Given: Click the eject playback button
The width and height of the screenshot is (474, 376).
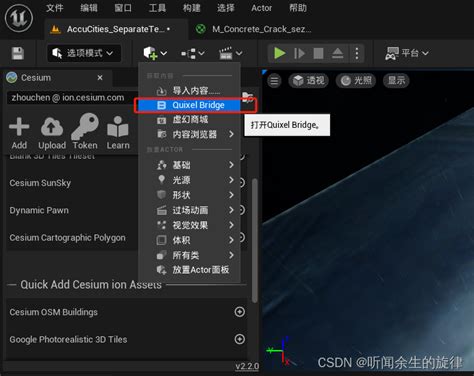Looking at the screenshot, I should (337, 53).
